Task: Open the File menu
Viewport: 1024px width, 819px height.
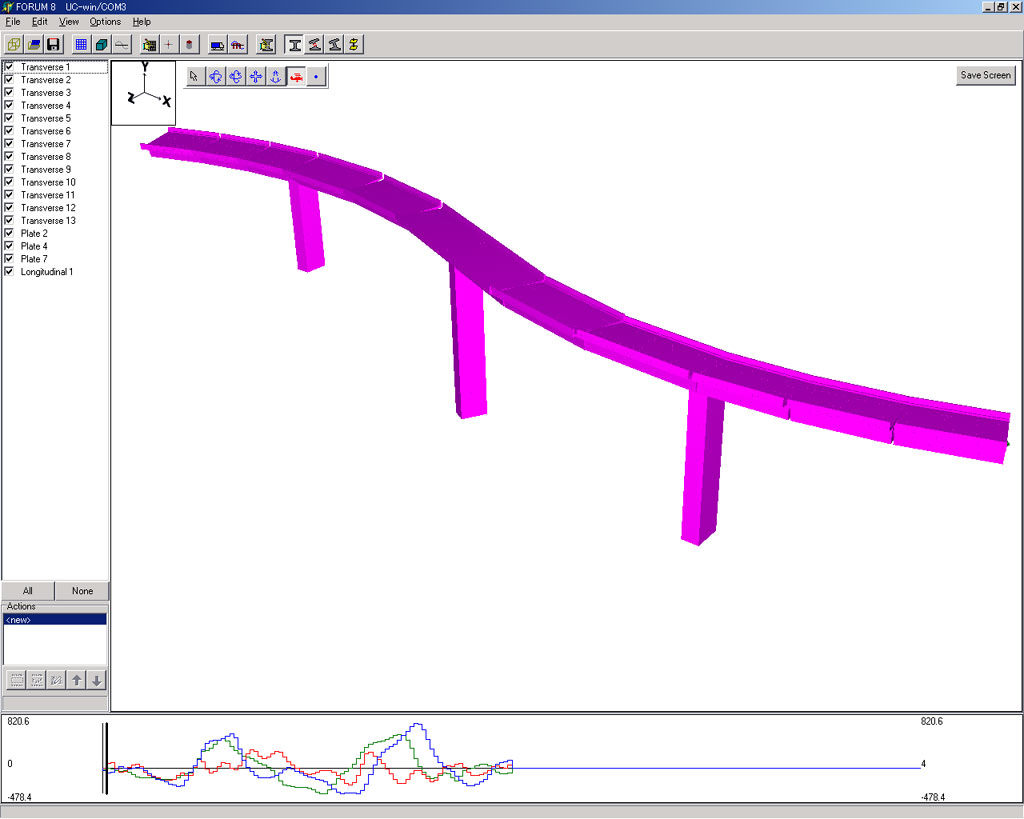Action: click(13, 21)
